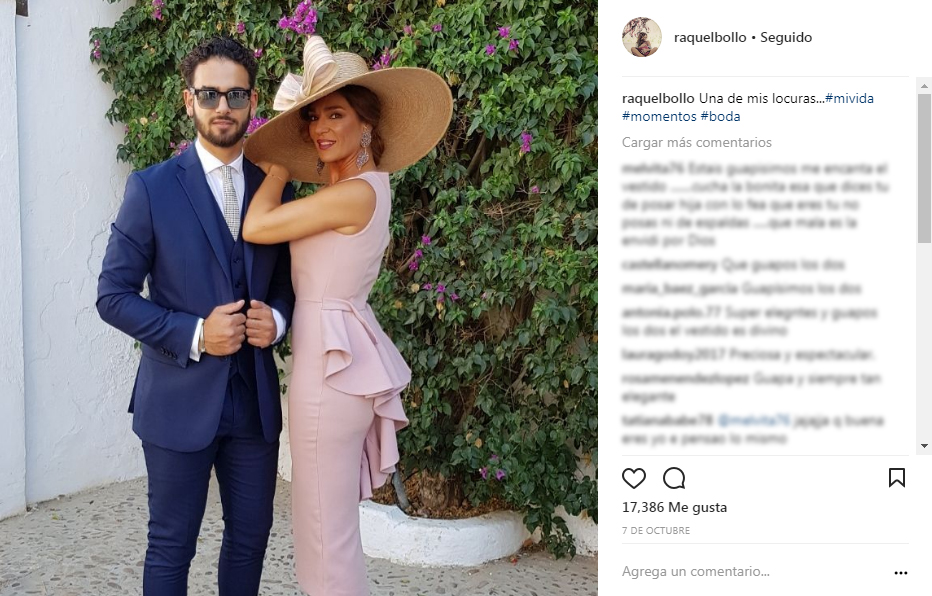The width and height of the screenshot is (932, 596).
Task: Open the #boda hashtag link
Action: coord(720,116)
